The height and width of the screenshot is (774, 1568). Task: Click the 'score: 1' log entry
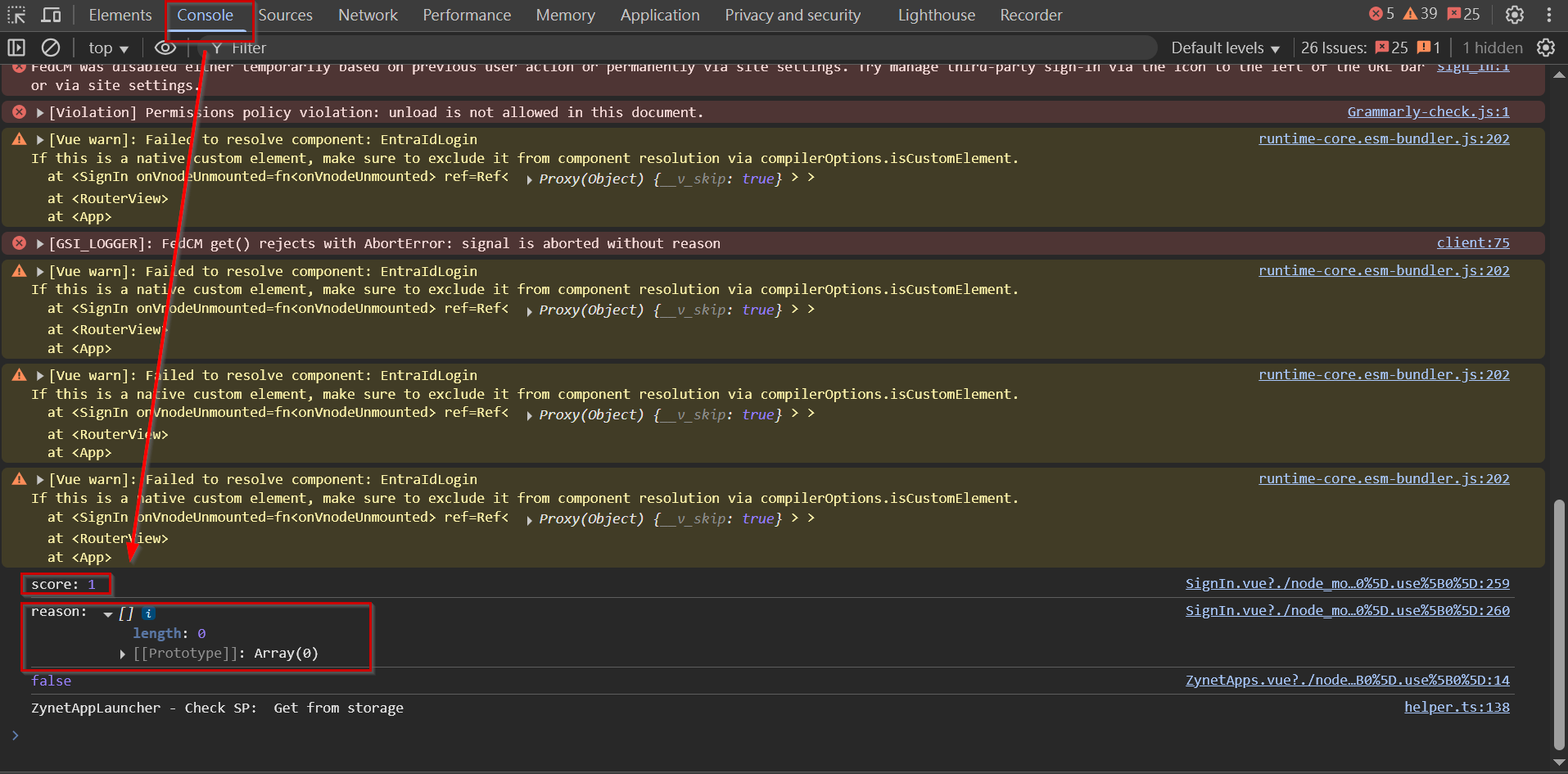pos(64,584)
